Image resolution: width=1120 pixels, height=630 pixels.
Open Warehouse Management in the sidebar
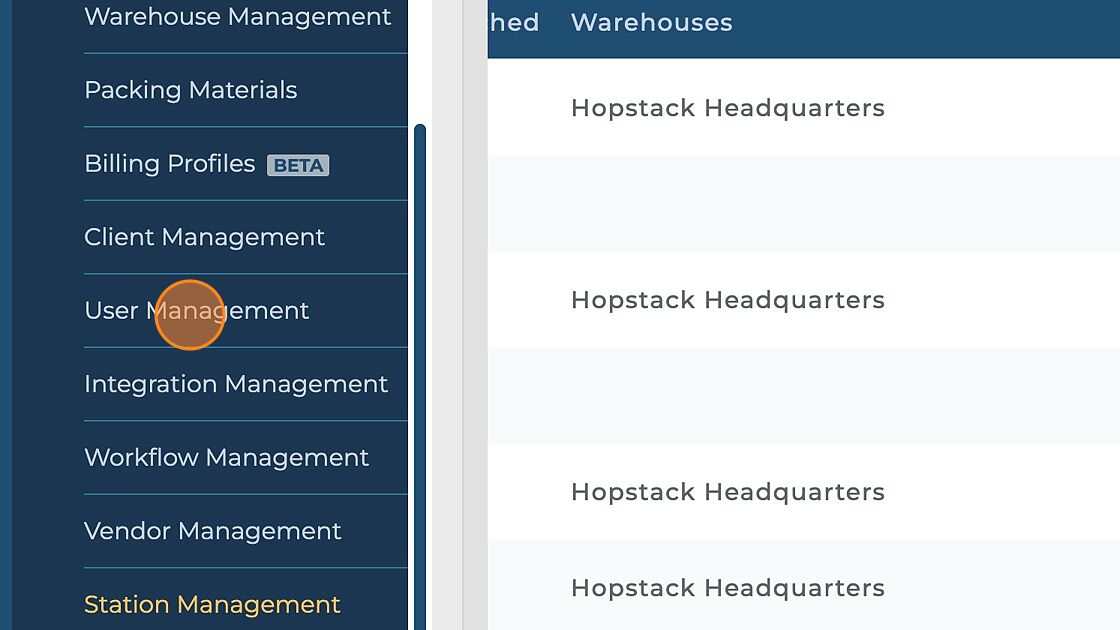tap(238, 17)
